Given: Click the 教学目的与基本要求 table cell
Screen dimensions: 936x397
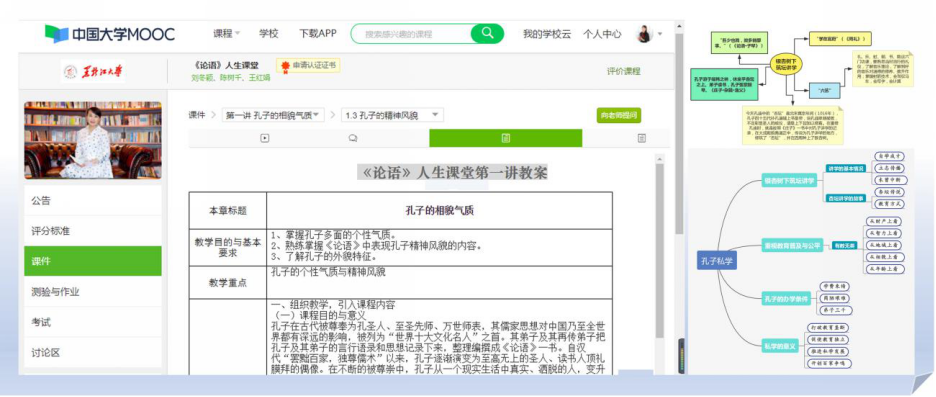Looking at the screenshot, I should coord(227,248).
